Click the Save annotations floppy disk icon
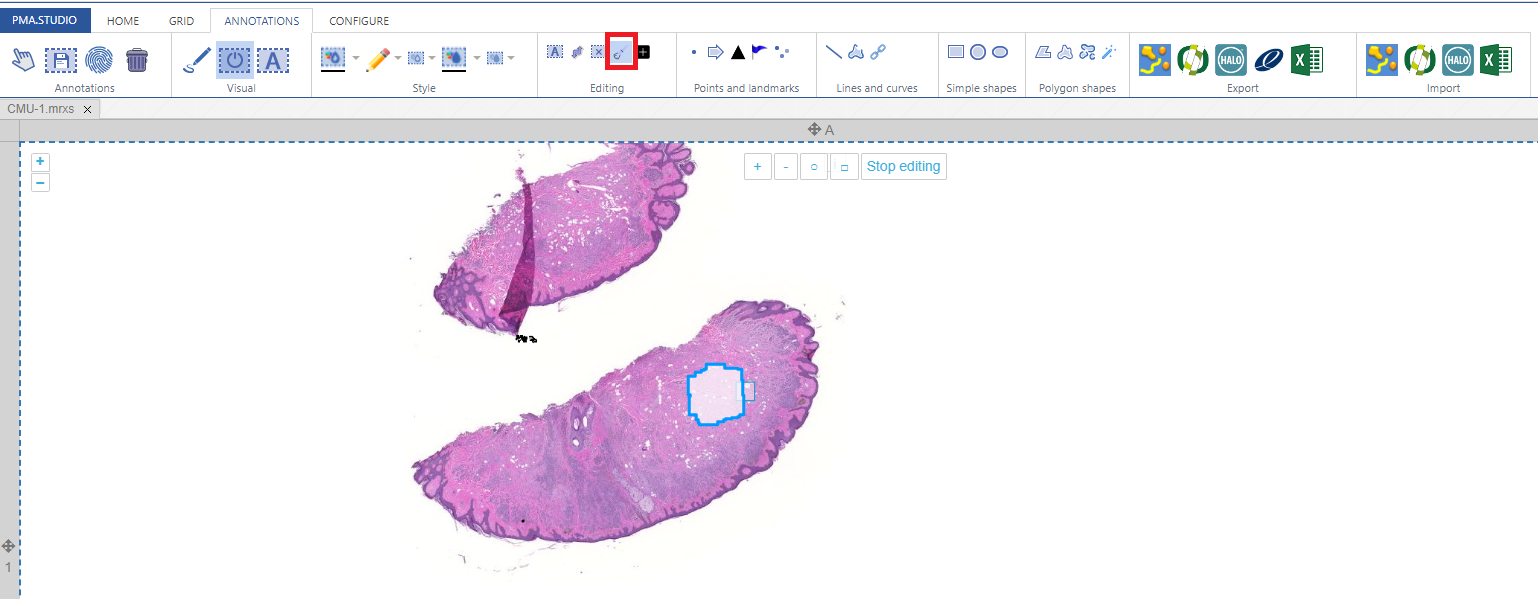 pyautogui.click(x=60, y=60)
